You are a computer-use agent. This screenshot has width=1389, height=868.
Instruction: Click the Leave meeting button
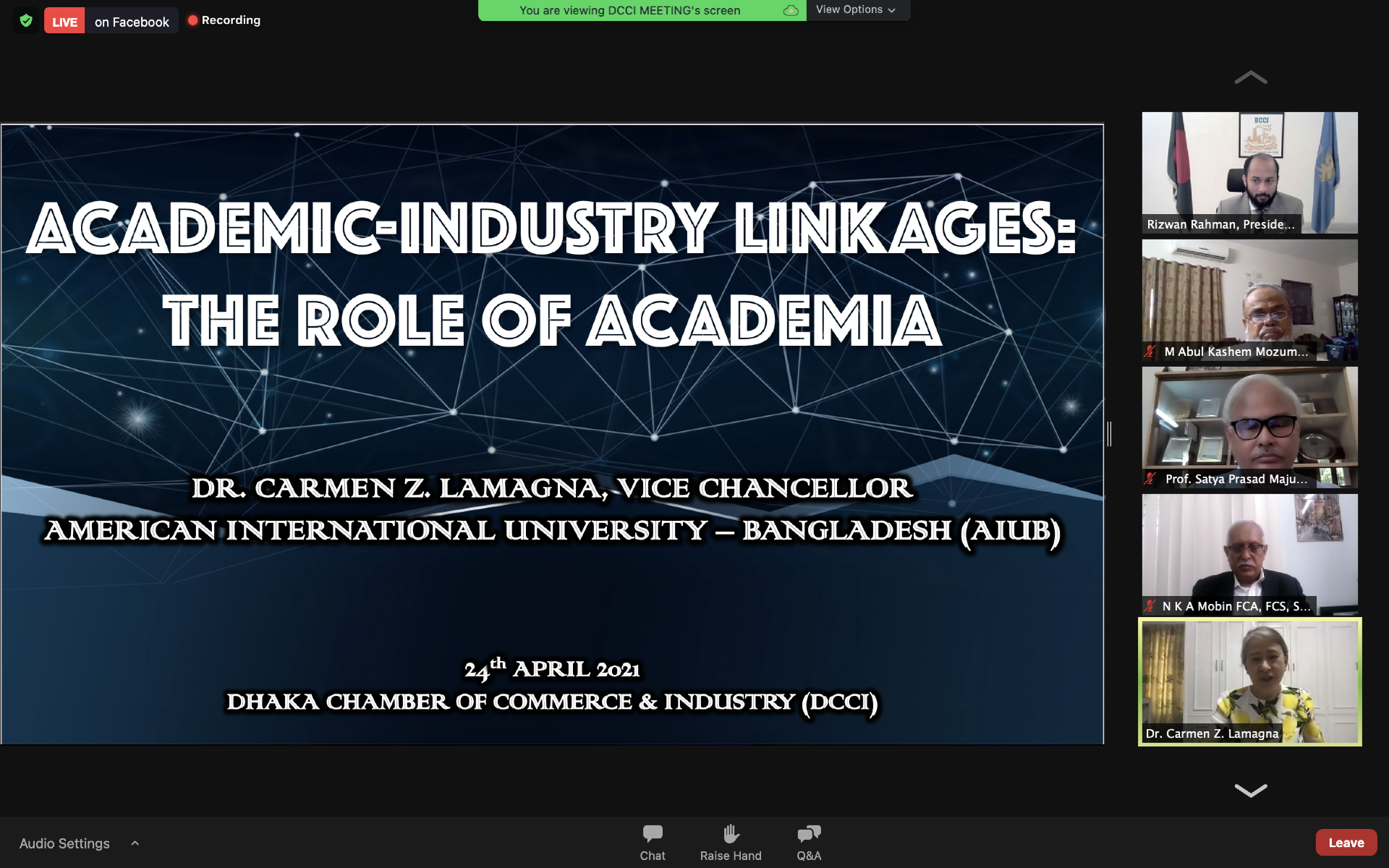pos(1346,843)
